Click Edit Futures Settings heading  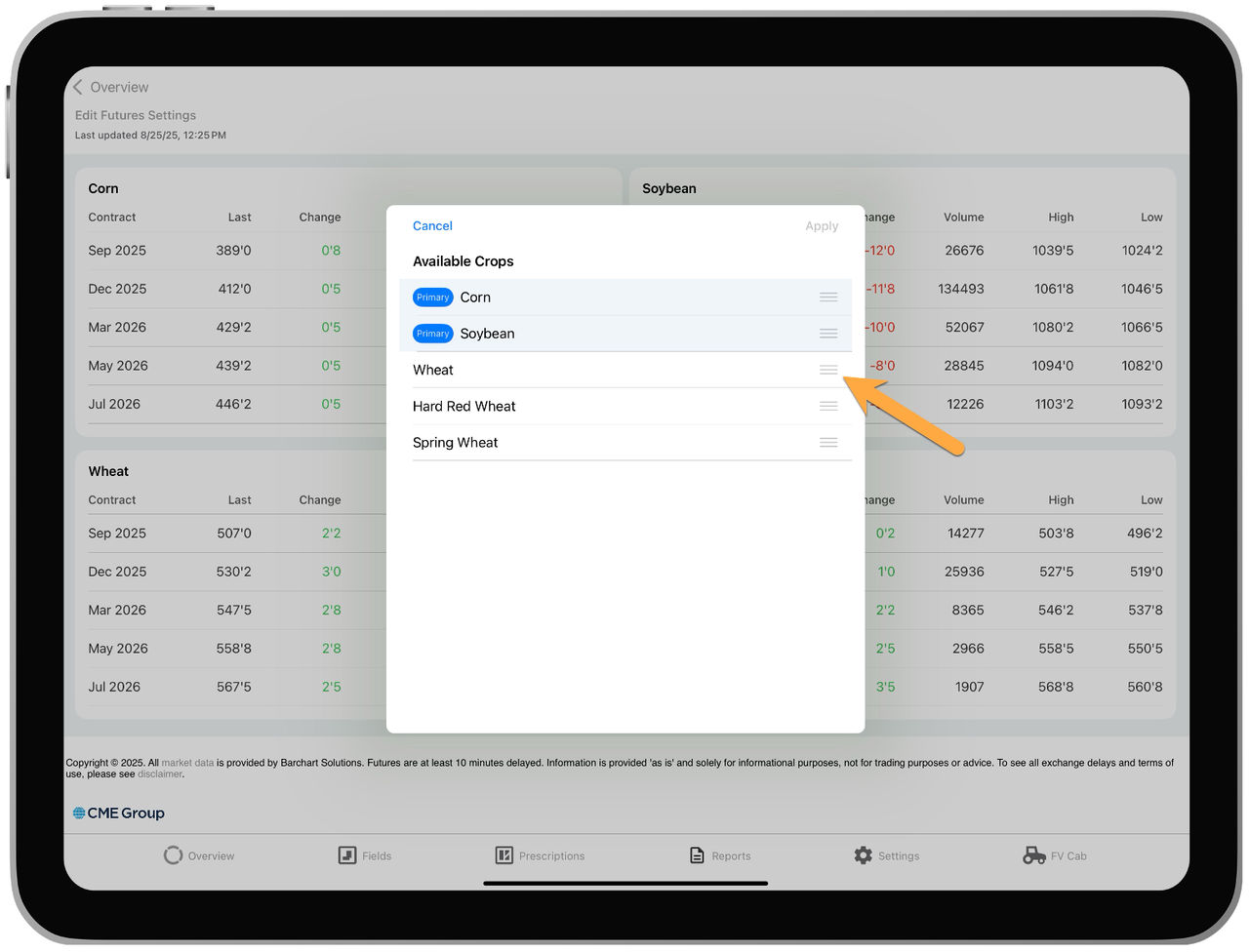point(136,115)
